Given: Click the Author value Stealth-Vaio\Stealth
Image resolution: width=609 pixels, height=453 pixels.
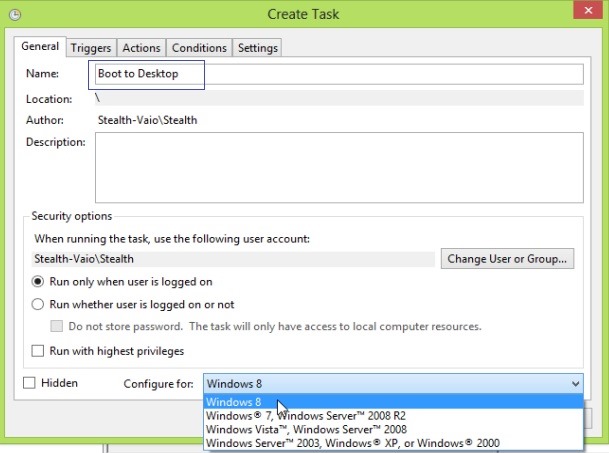Looking at the screenshot, I should (147, 120).
